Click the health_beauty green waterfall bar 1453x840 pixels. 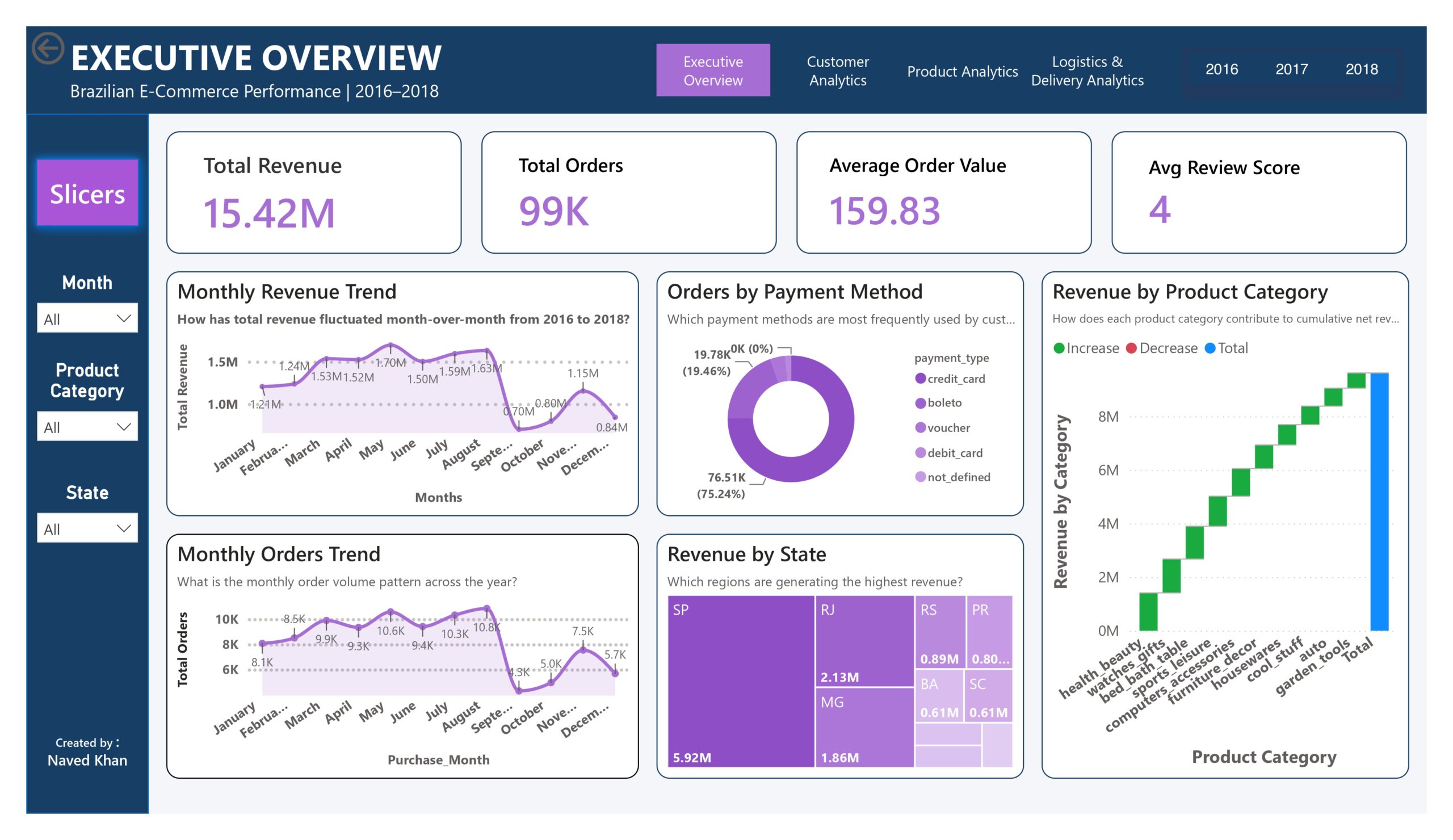[1148, 612]
